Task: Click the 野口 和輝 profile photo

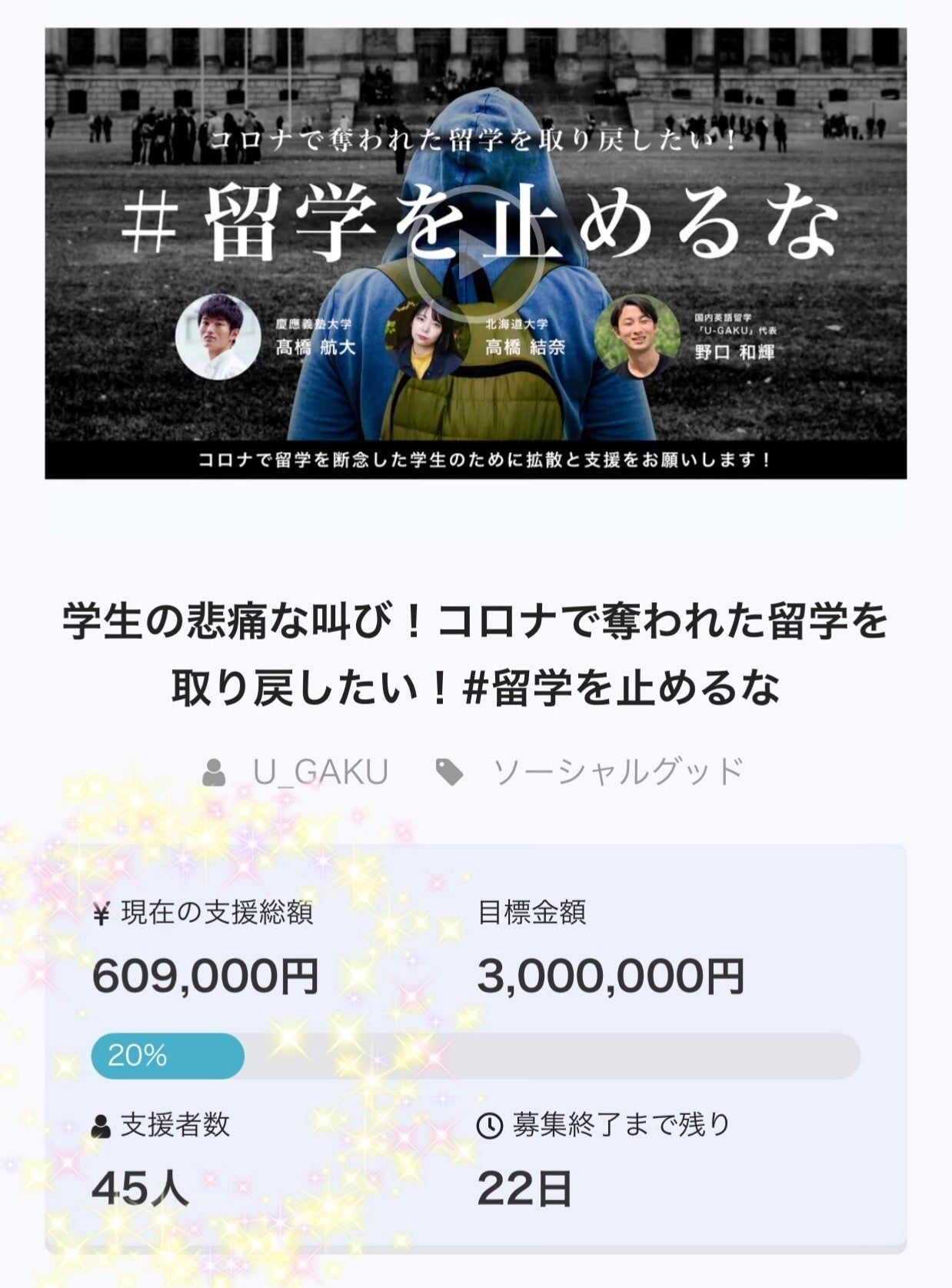Action: click(637, 337)
